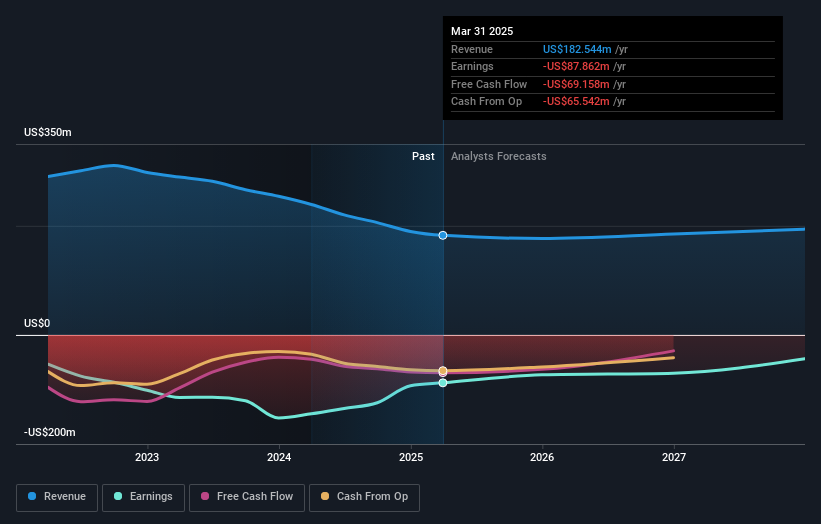821x524 pixels.
Task: Click the -US$200m y-axis label
Action: (50, 432)
